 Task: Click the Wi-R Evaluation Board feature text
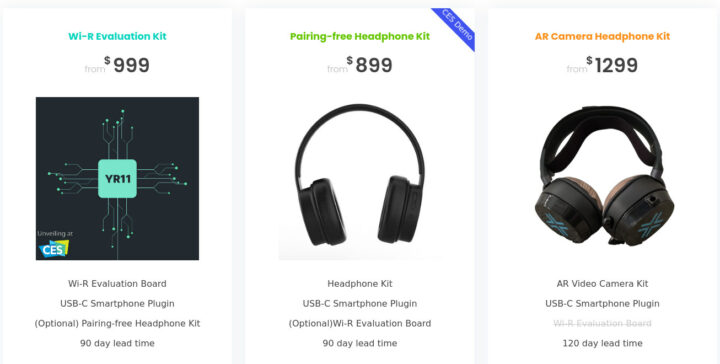click(x=117, y=284)
